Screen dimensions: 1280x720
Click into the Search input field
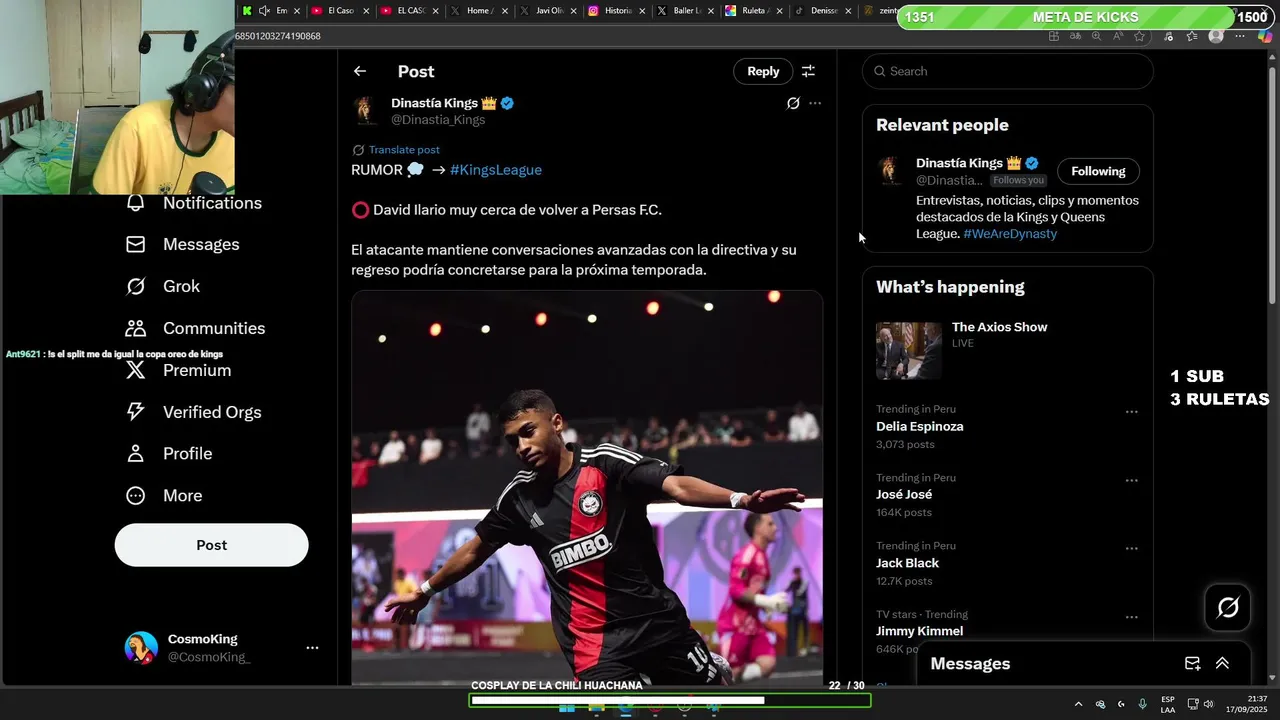click(x=1008, y=71)
